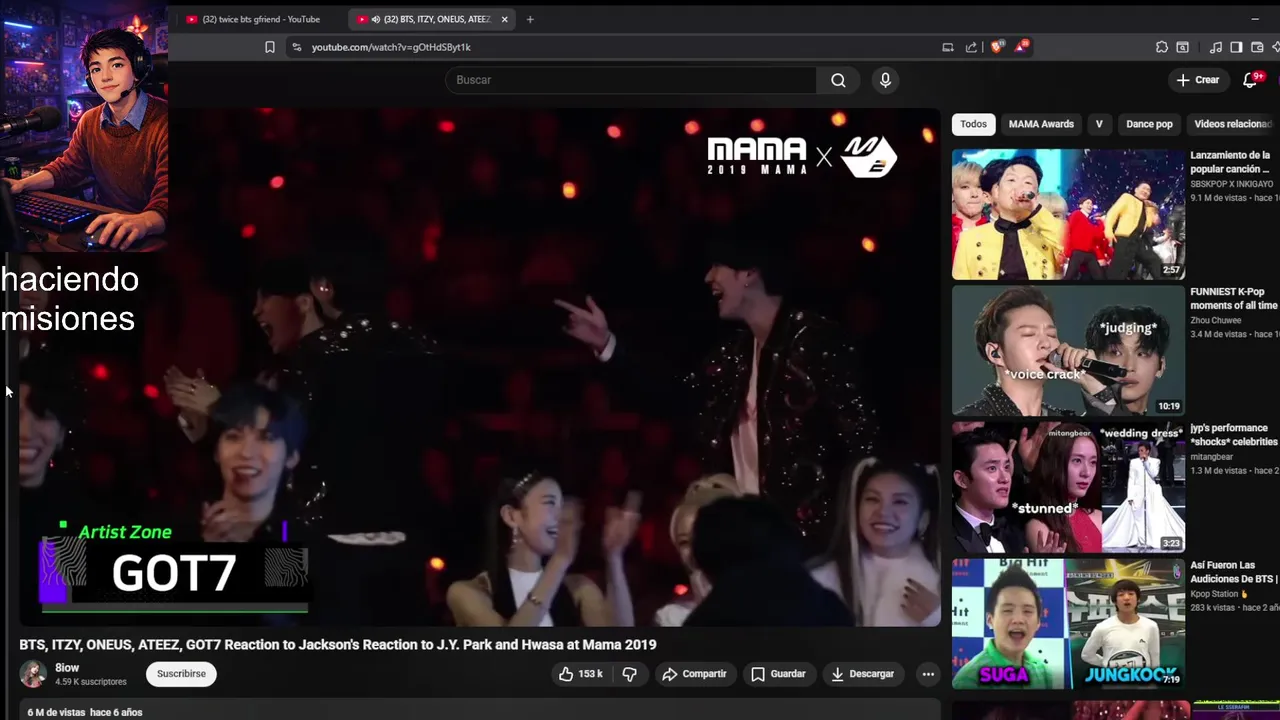
Task: Close the BTS, ITZY, ONEUS tab
Action: pyautogui.click(x=504, y=19)
